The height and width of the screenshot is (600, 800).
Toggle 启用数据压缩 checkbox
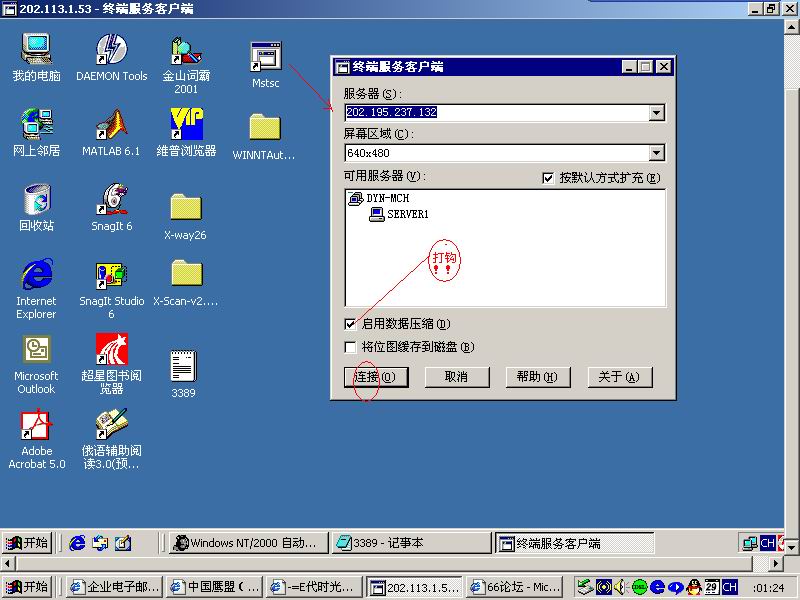(x=350, y=324)
